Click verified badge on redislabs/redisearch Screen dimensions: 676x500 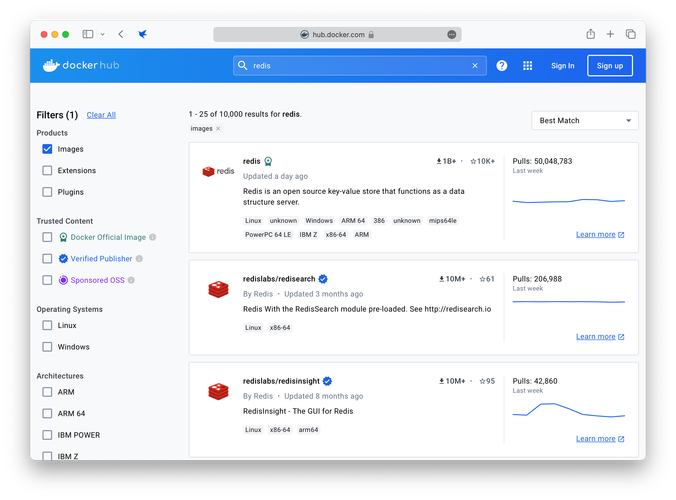(323, 279)
